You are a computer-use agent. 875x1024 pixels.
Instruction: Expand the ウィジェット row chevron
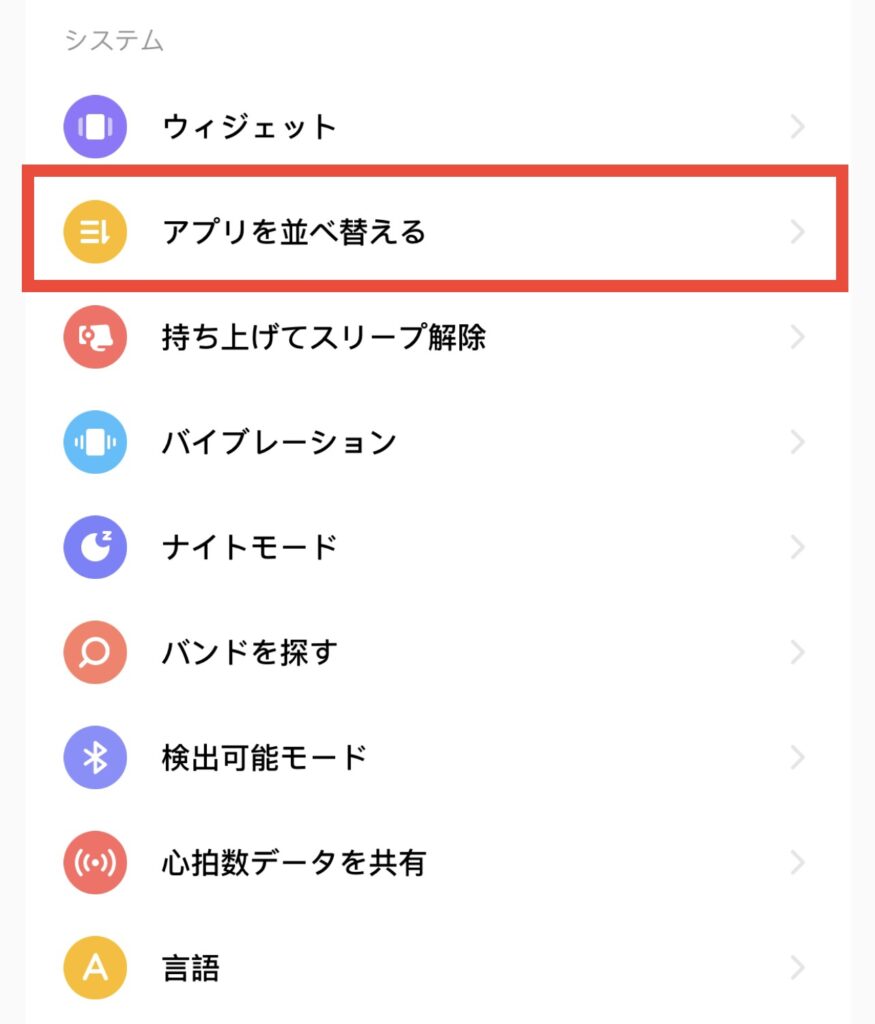click(797, 127)
